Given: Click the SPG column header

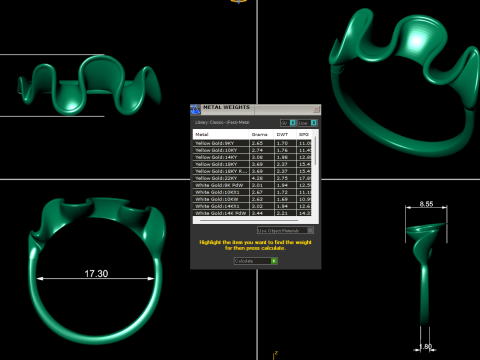Looking at the screenshot, I should tap(304, 134).
